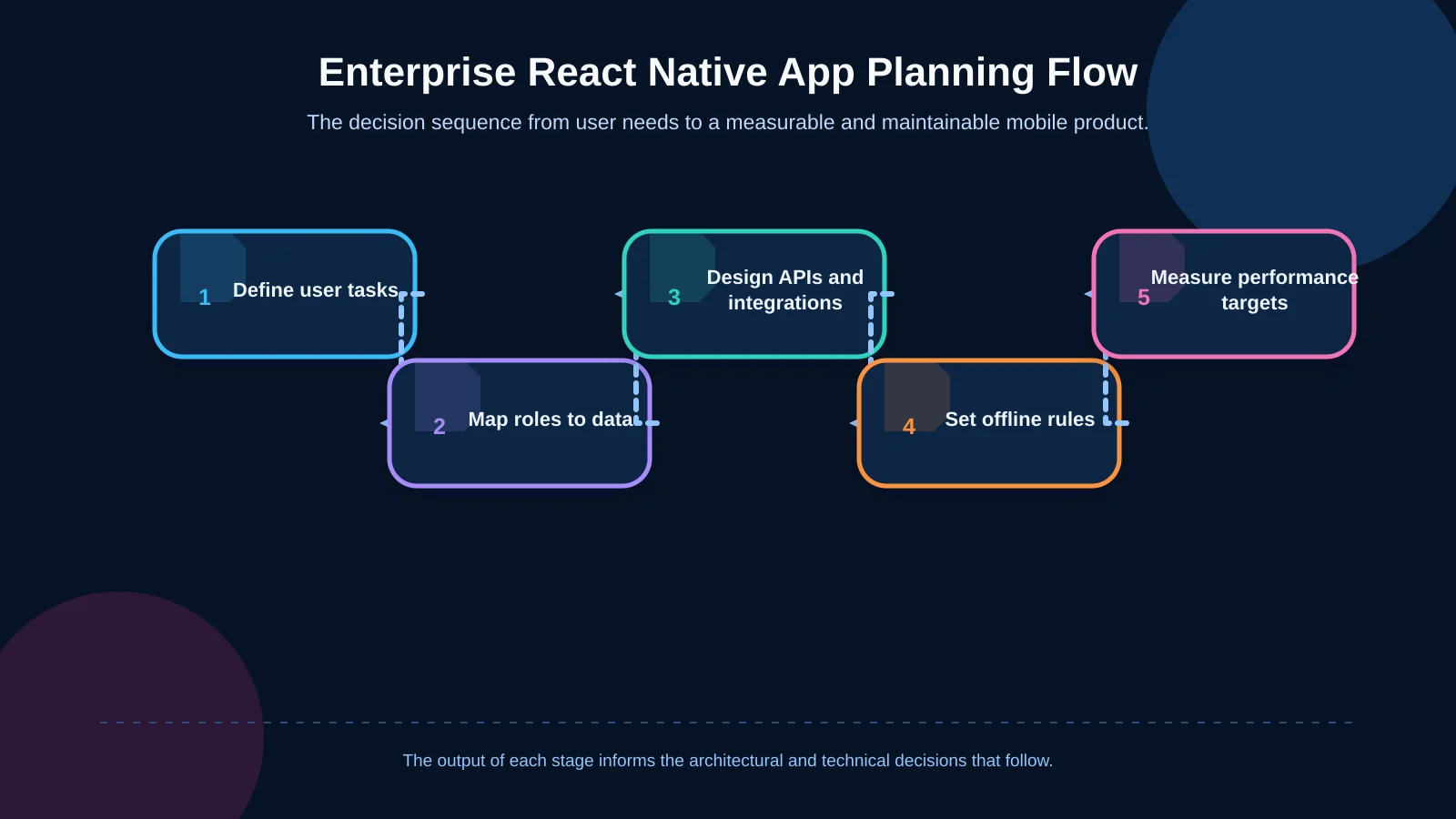1456x819 pixels.
Task: Click the arrowhead entering Measure performance targets card
Action: pos(1088,294)
